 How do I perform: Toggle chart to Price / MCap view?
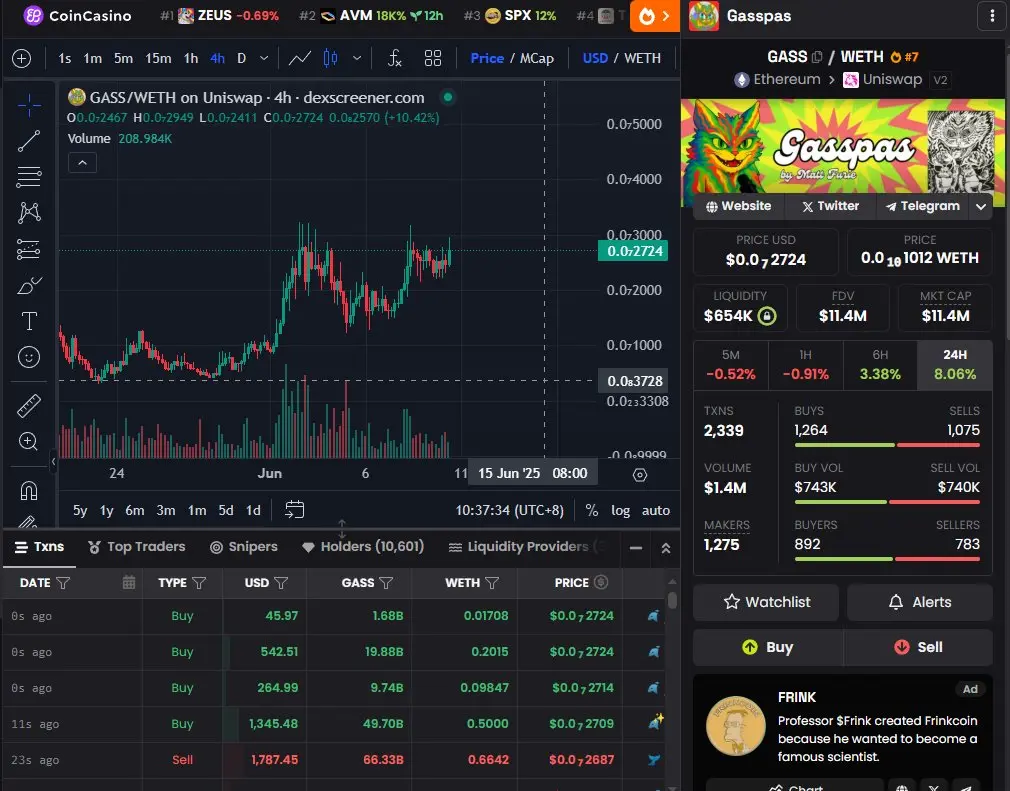[511, 59]
